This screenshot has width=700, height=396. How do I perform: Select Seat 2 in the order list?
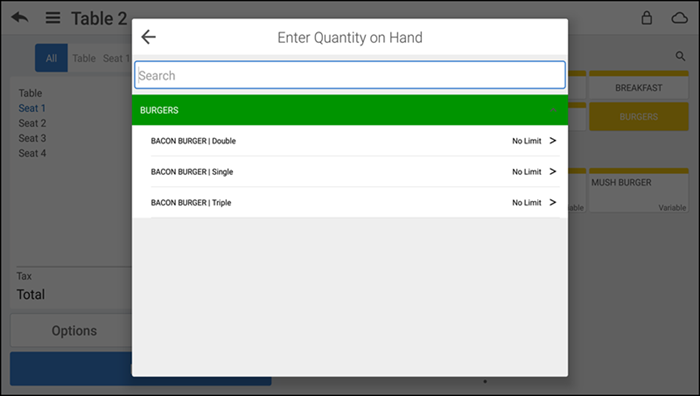32,123
